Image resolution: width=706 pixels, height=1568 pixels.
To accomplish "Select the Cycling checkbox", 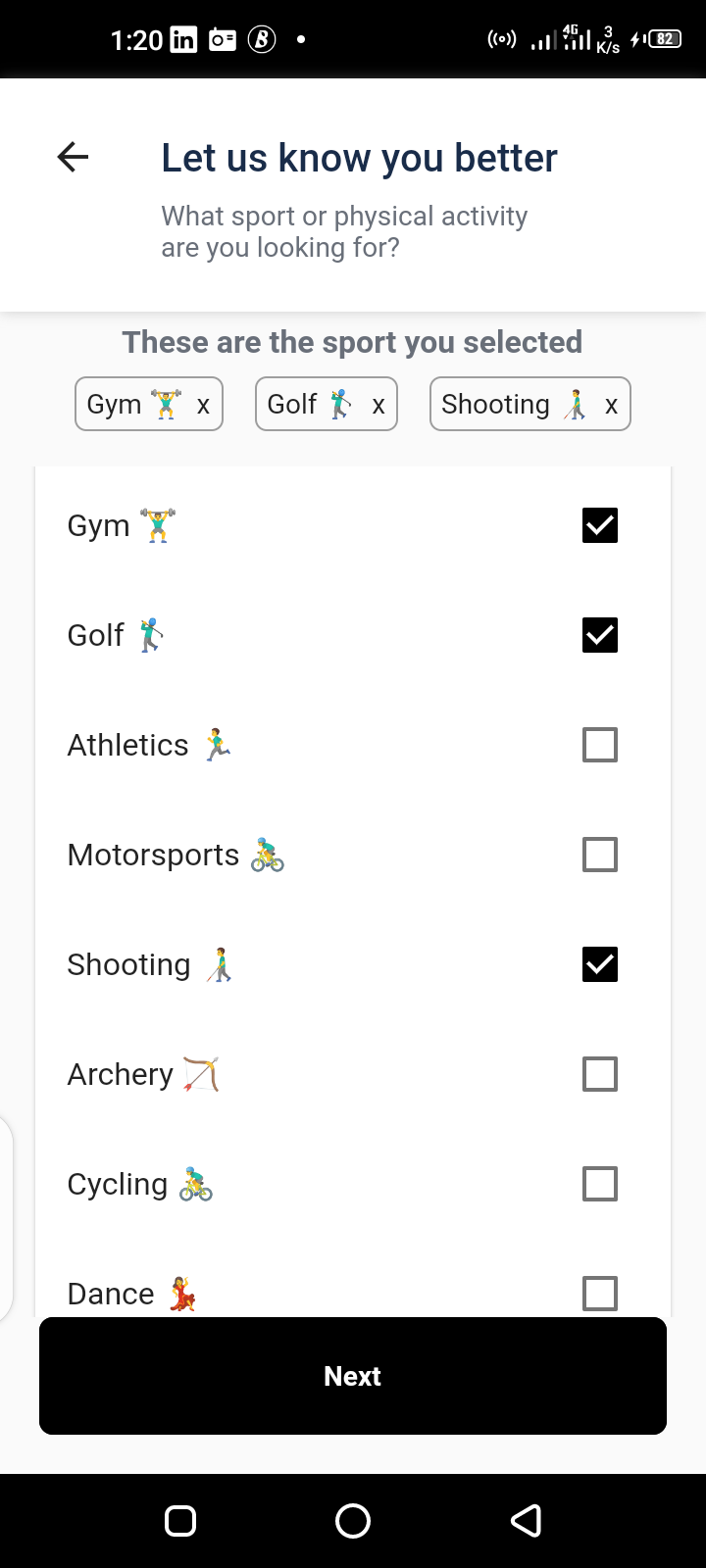I will coord(600,1184).
